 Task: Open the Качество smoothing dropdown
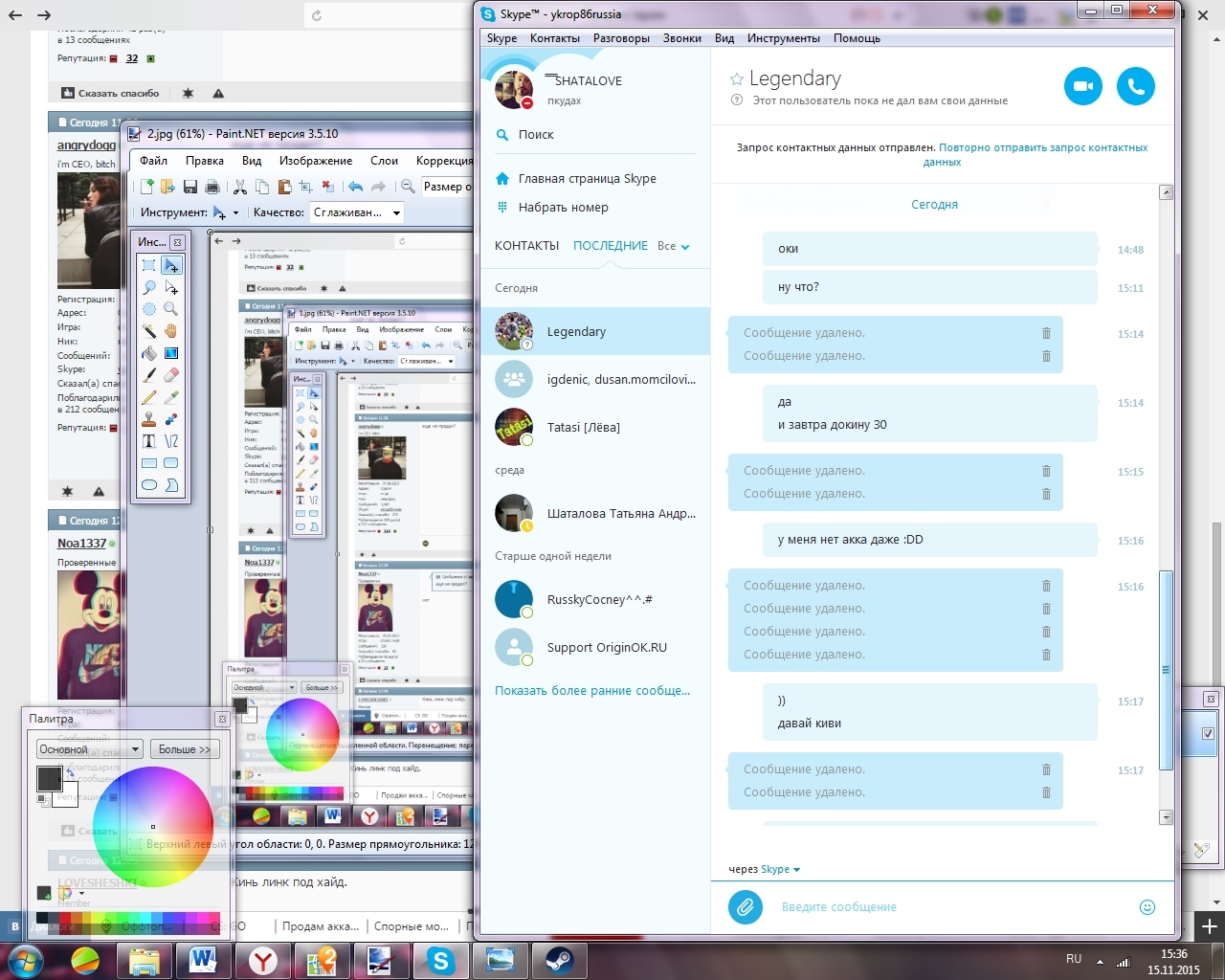click(356, 212)
